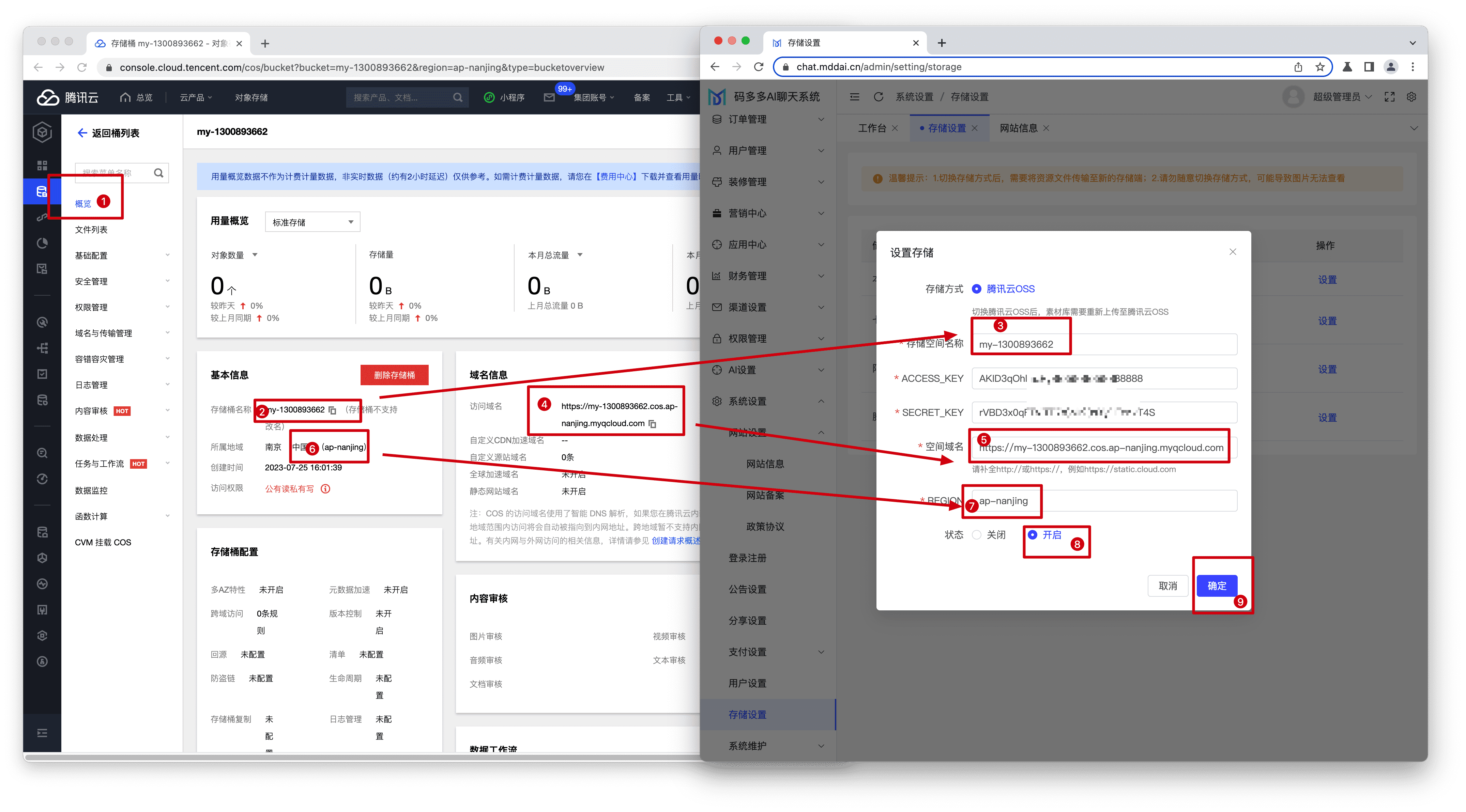This screenshot has width=1466, height=812.
Task: Open the mail messages icon with 99+ badge
Action: tap(549, 97)
